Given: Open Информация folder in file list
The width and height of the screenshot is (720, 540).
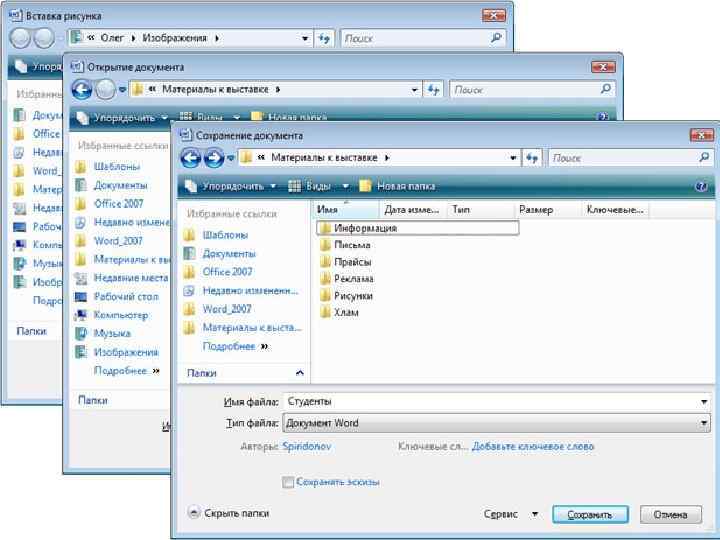Looking at the screenshot, I should click(417, 228).
